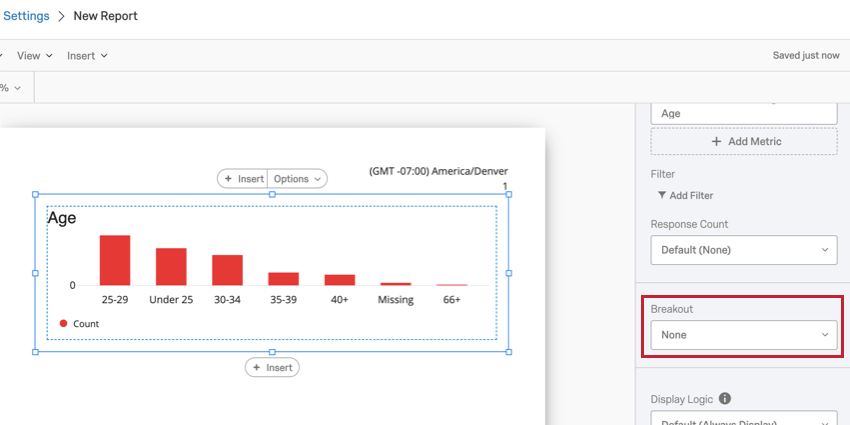Image resolution: width=850 pixels, height=425 pixels.
Task: Open the Display Logic dropdown
Action: [x=744, y=418]
